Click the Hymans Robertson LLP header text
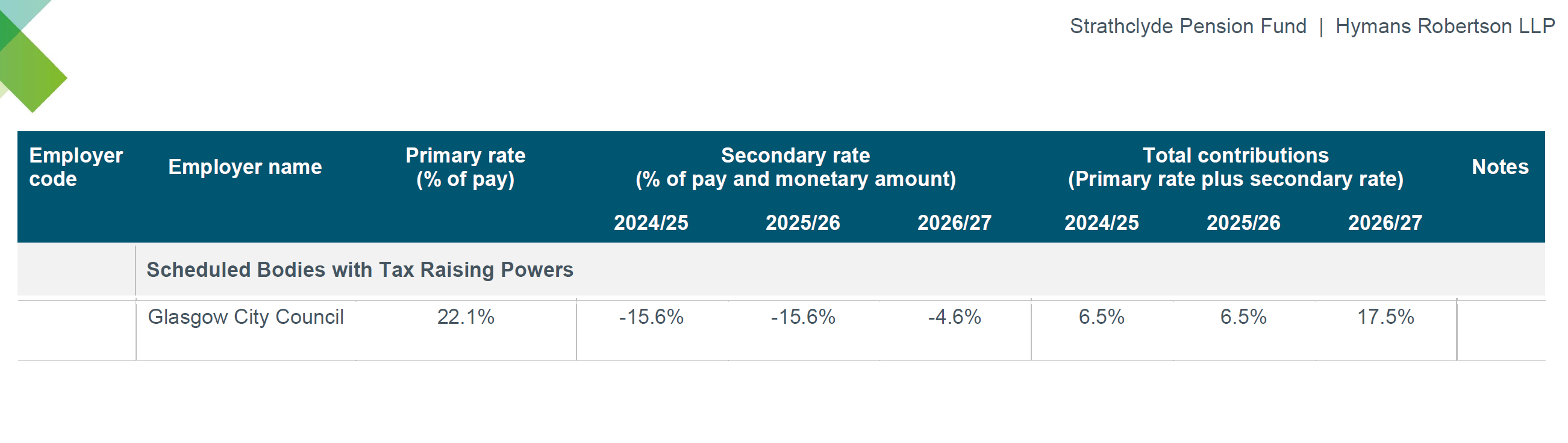The image size is (1568, 443). [x=1445, y=26]
